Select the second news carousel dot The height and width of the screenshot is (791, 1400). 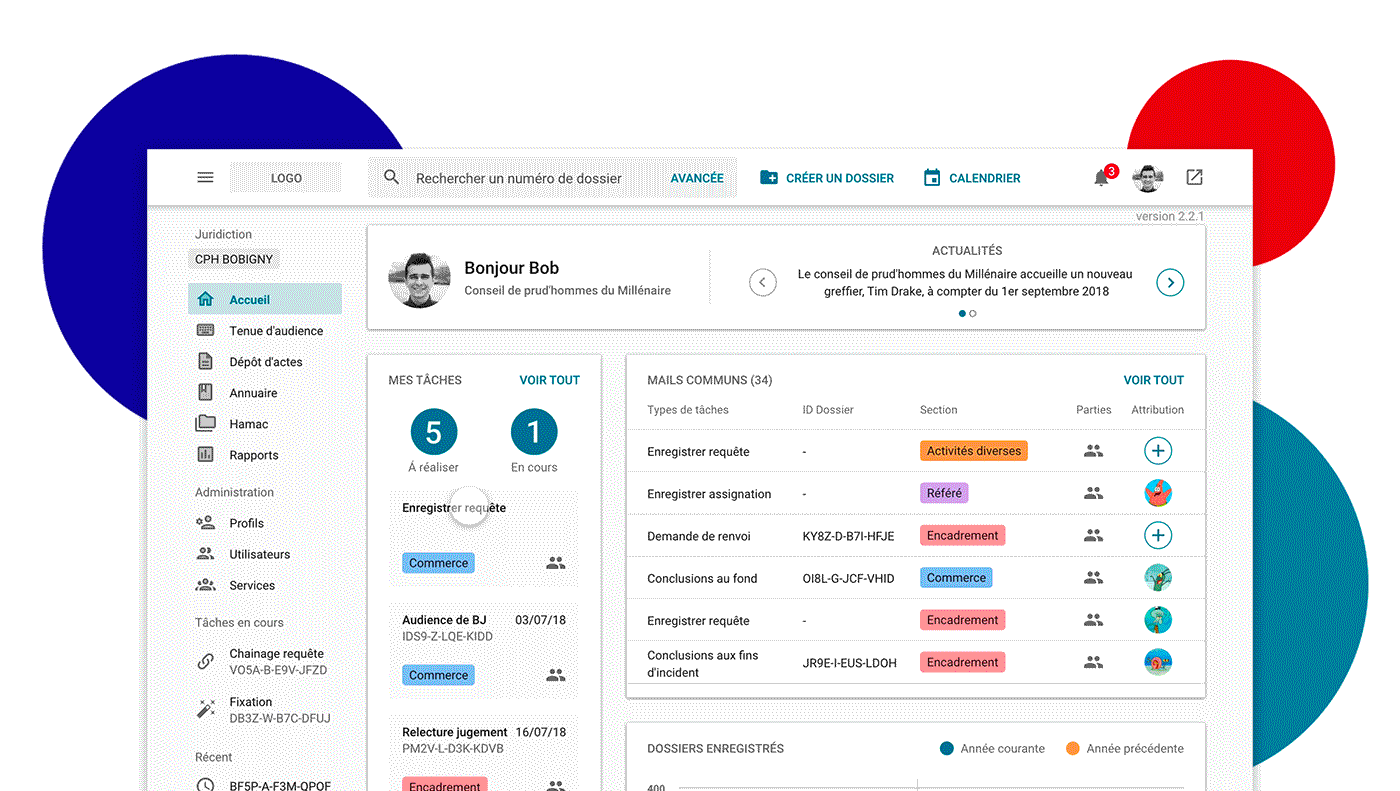(x=973, y=313)
